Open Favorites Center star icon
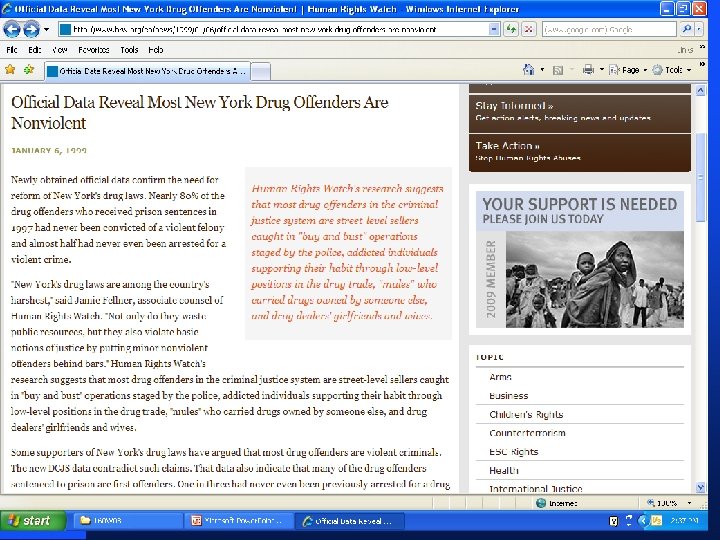Screen dimensions: 720x540 click(x=10, y=70)
